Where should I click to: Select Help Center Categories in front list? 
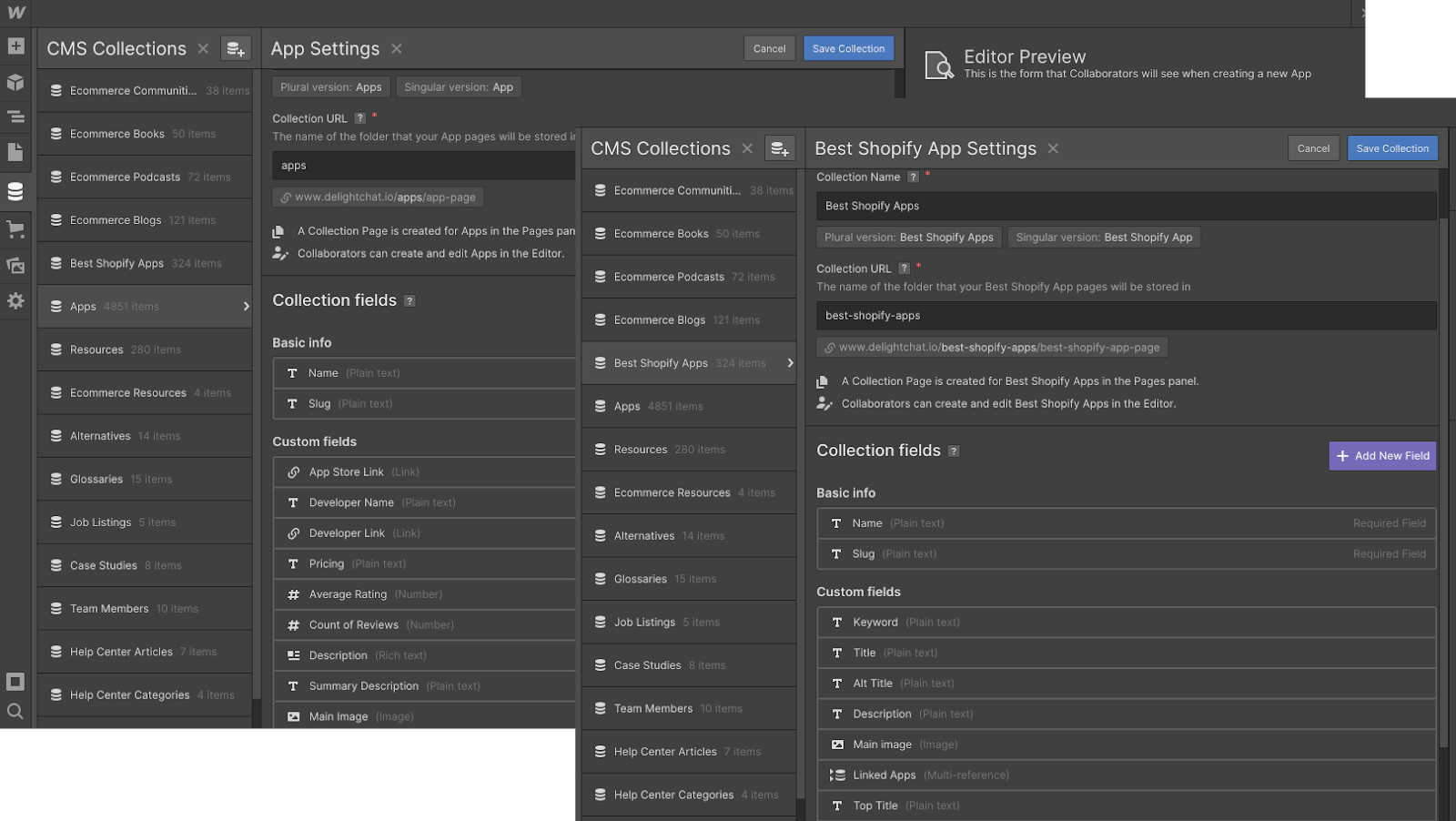pyautogui.click(x=689, y=795)
